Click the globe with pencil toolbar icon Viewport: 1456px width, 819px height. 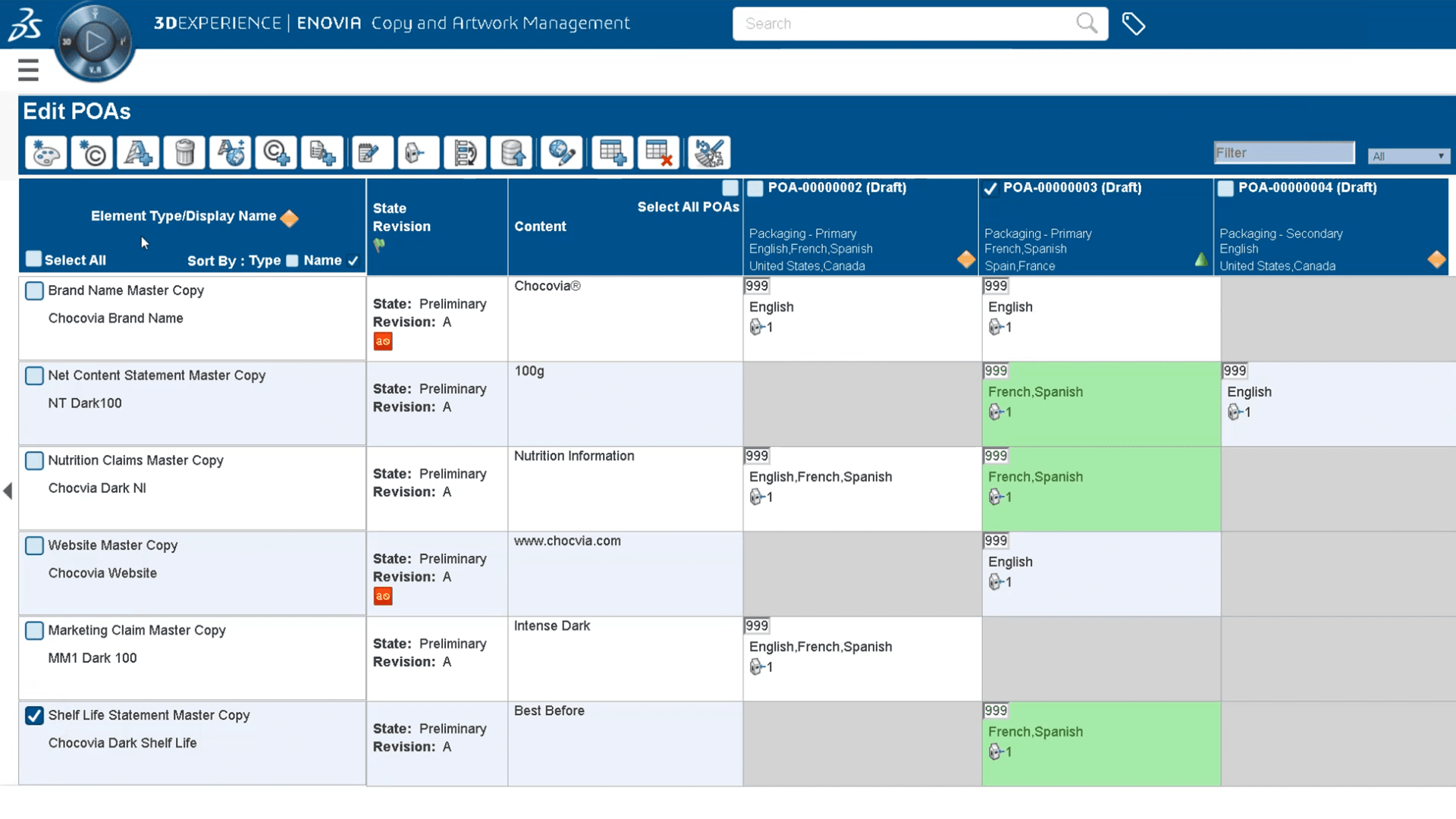561,153
